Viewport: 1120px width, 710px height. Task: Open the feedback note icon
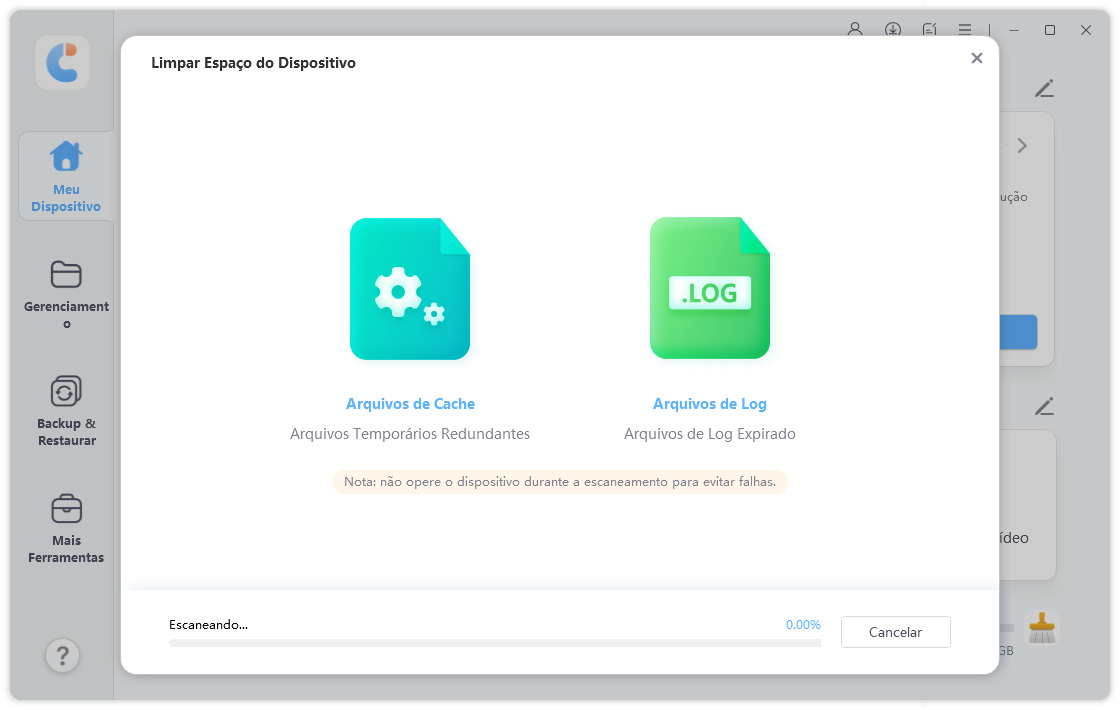point(930,30)
